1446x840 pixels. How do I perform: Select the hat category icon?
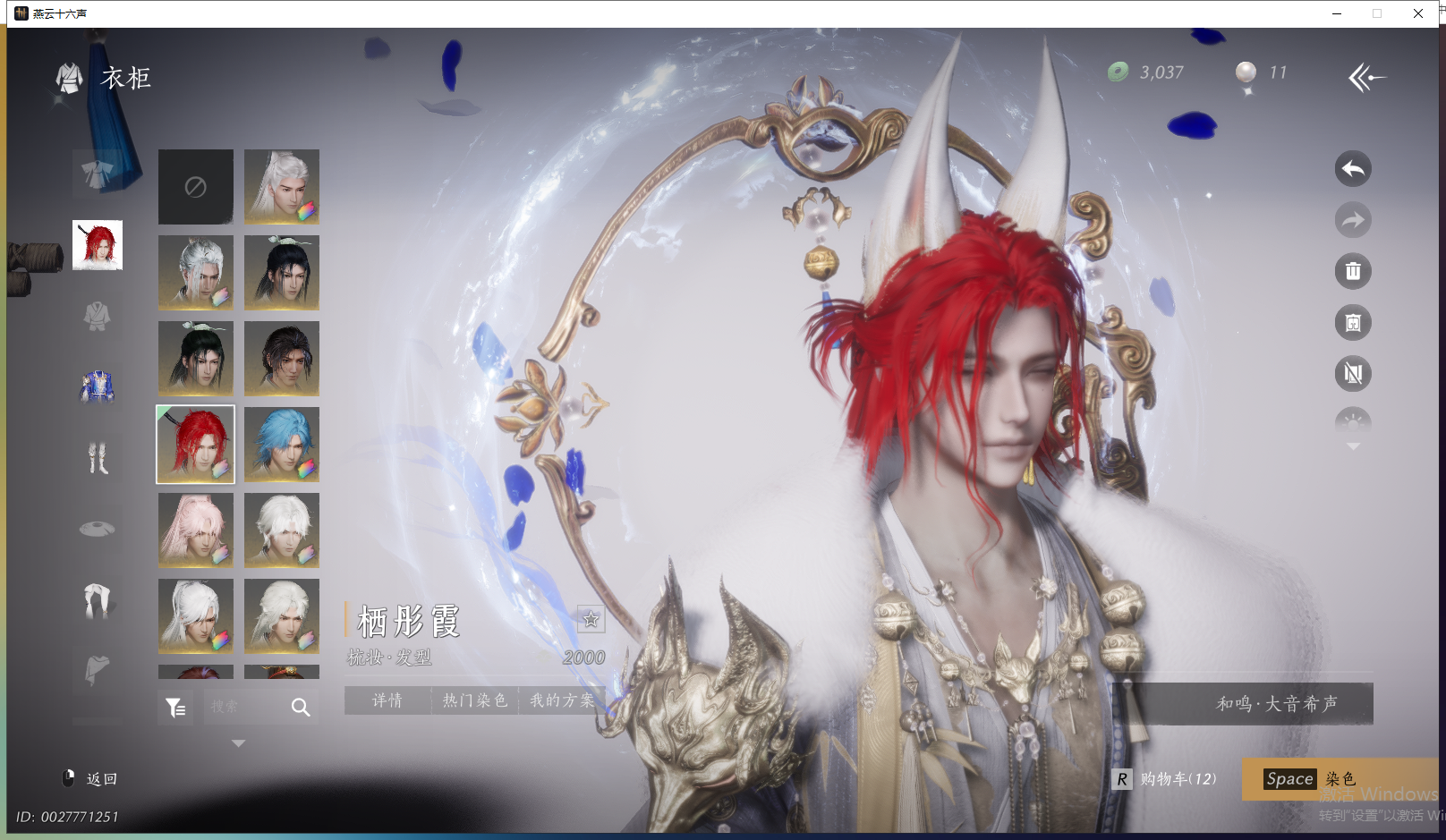point(98,529)
